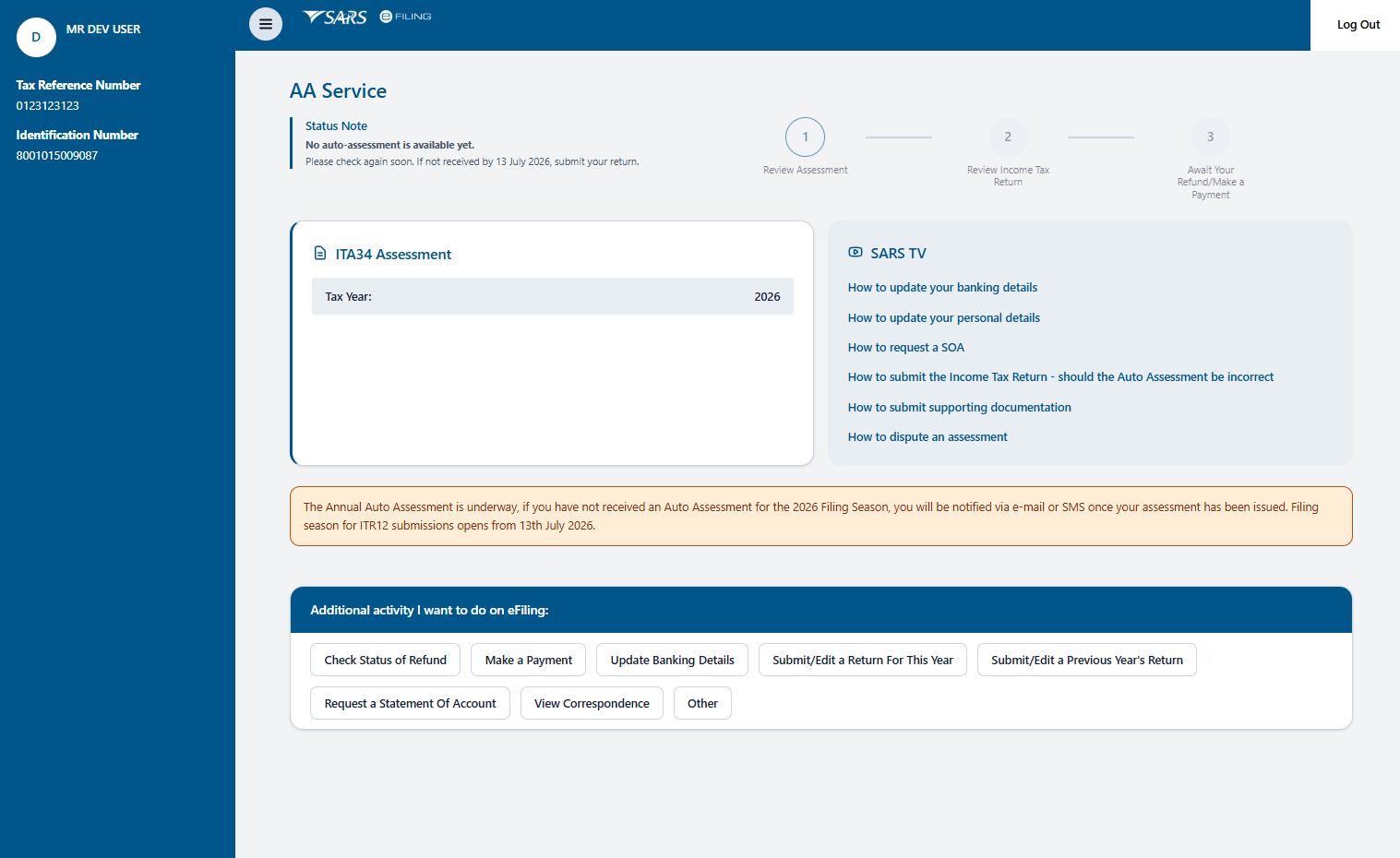
Task: Click the Tax Reference Number label
Action: click(x=78, y=85)
